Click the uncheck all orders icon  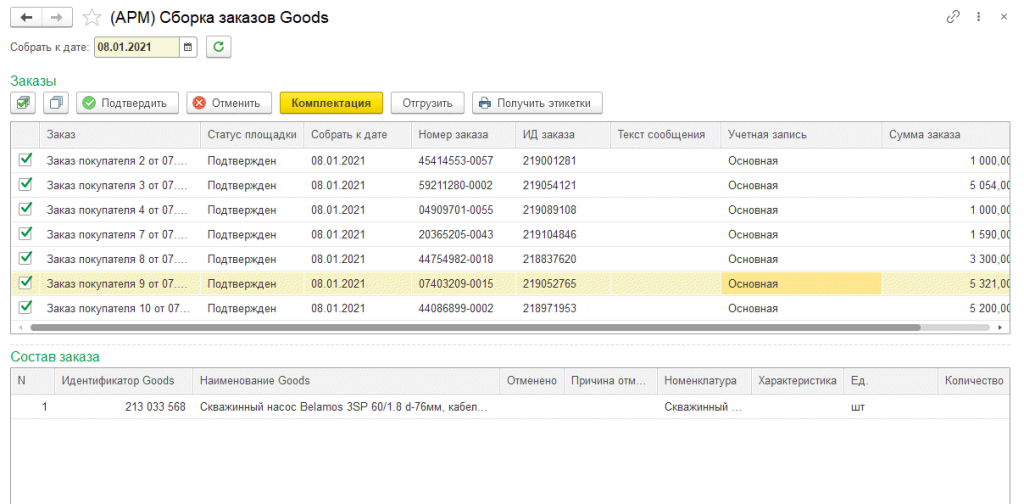pyautogui.click(x=56, y=103)
